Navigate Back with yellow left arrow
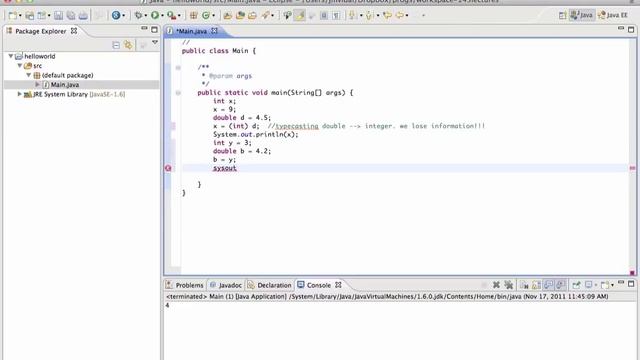Viewport: 640px width, 360px height. click(400, 16)
